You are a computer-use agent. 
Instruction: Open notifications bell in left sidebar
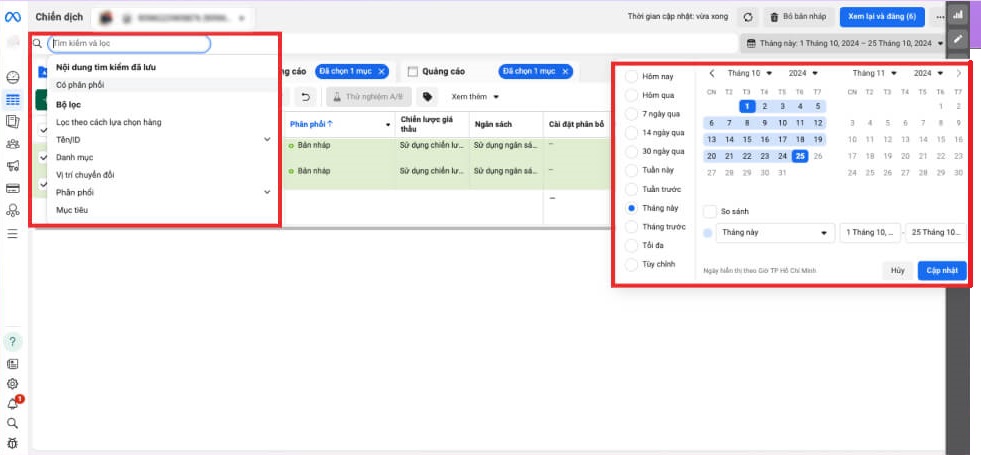[x=13, y=404]
